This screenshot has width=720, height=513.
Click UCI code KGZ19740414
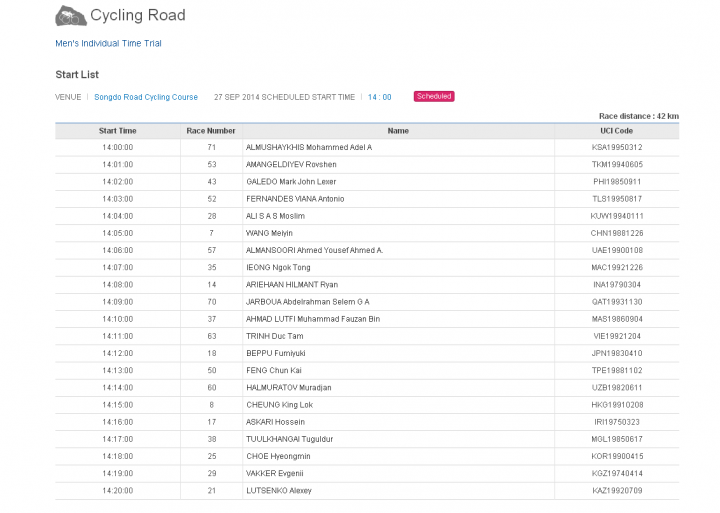pos(617,474)
